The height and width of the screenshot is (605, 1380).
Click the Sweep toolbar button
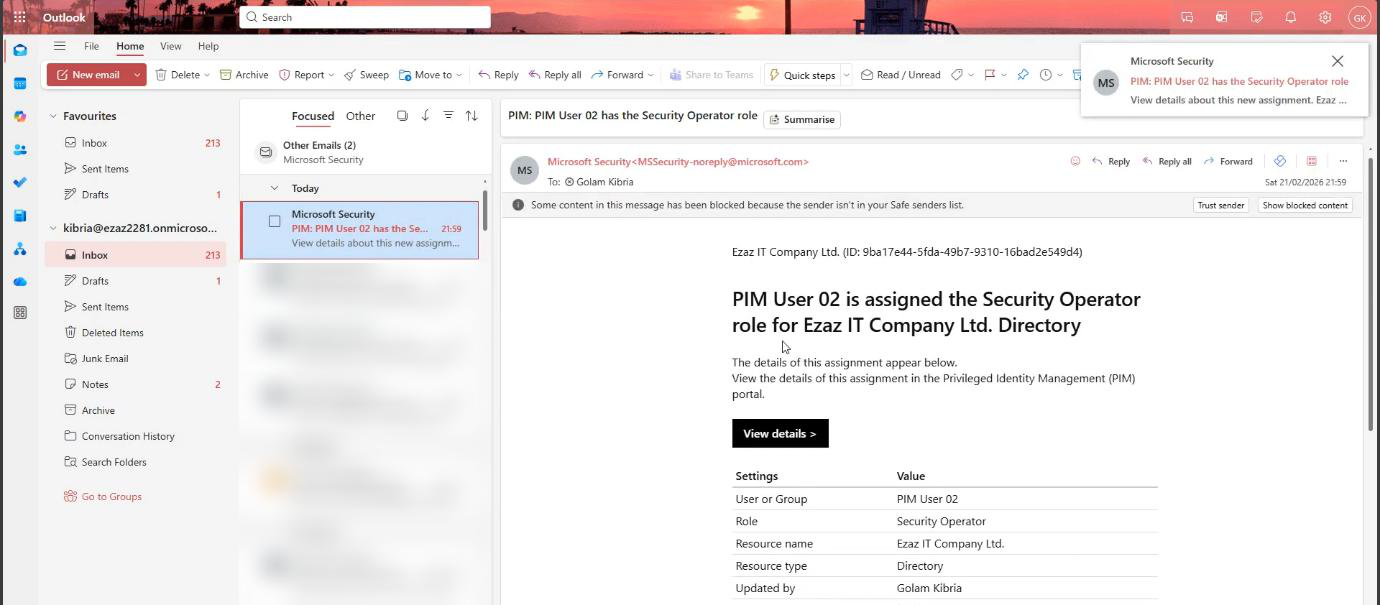pos(366,75)
